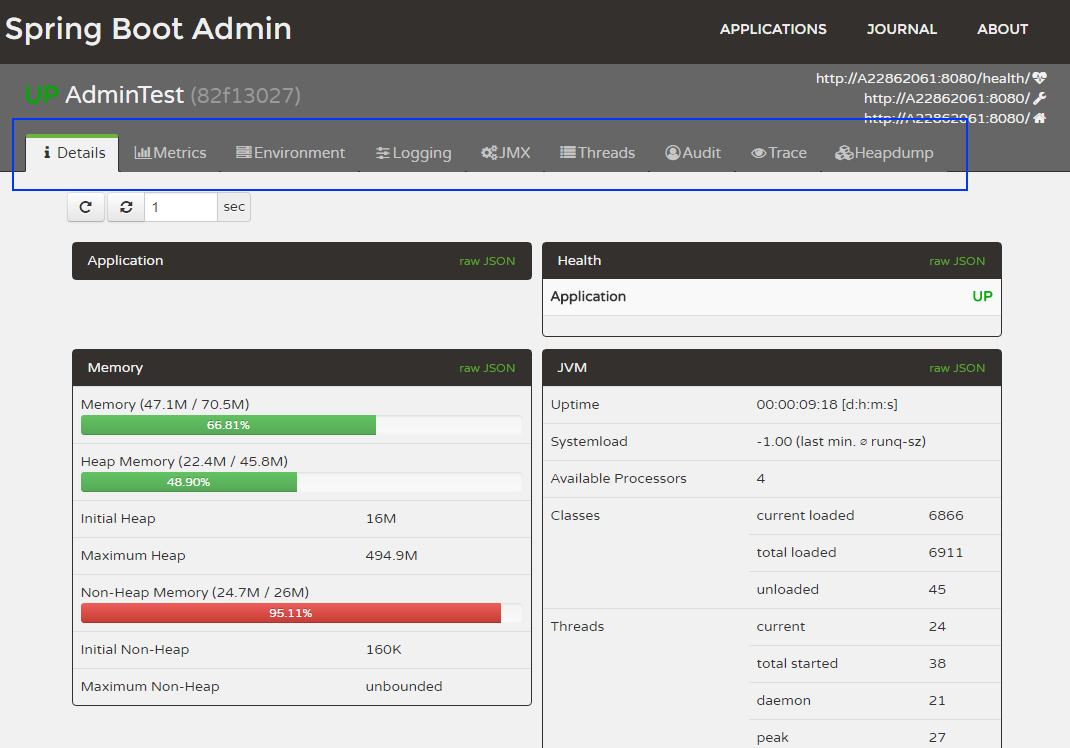Click the home service URL icon

point(1039,118)
